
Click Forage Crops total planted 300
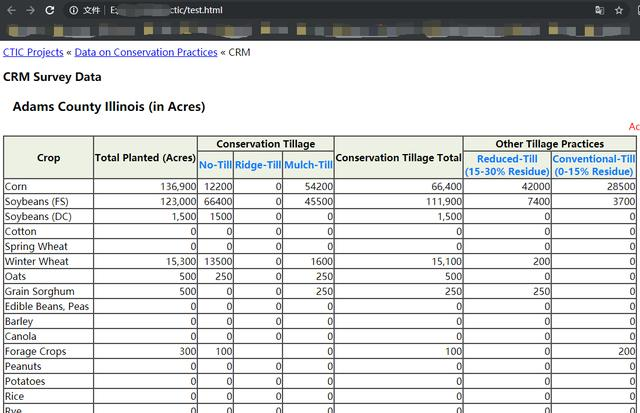(188, 351)
